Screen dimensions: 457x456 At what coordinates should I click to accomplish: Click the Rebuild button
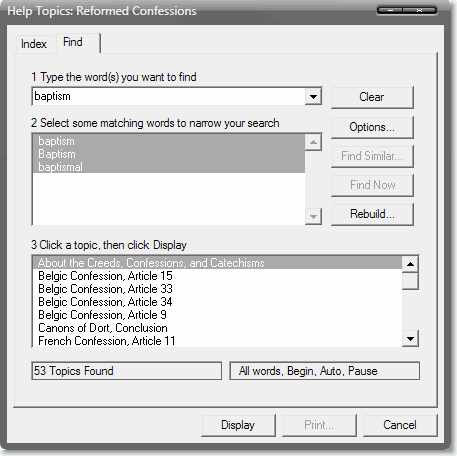click(x=372, y=214)
